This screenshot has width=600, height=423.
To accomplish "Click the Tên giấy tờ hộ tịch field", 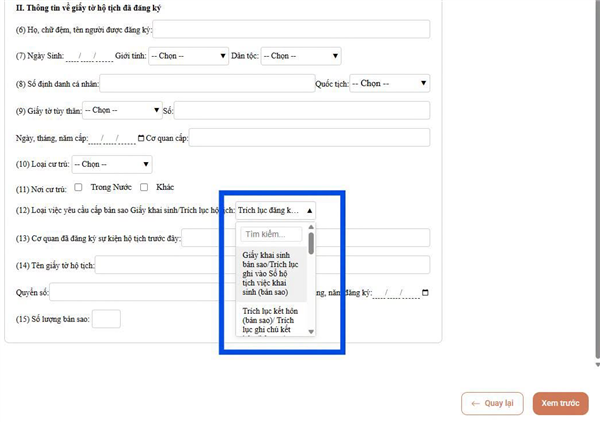I will [x=262, y=265].
